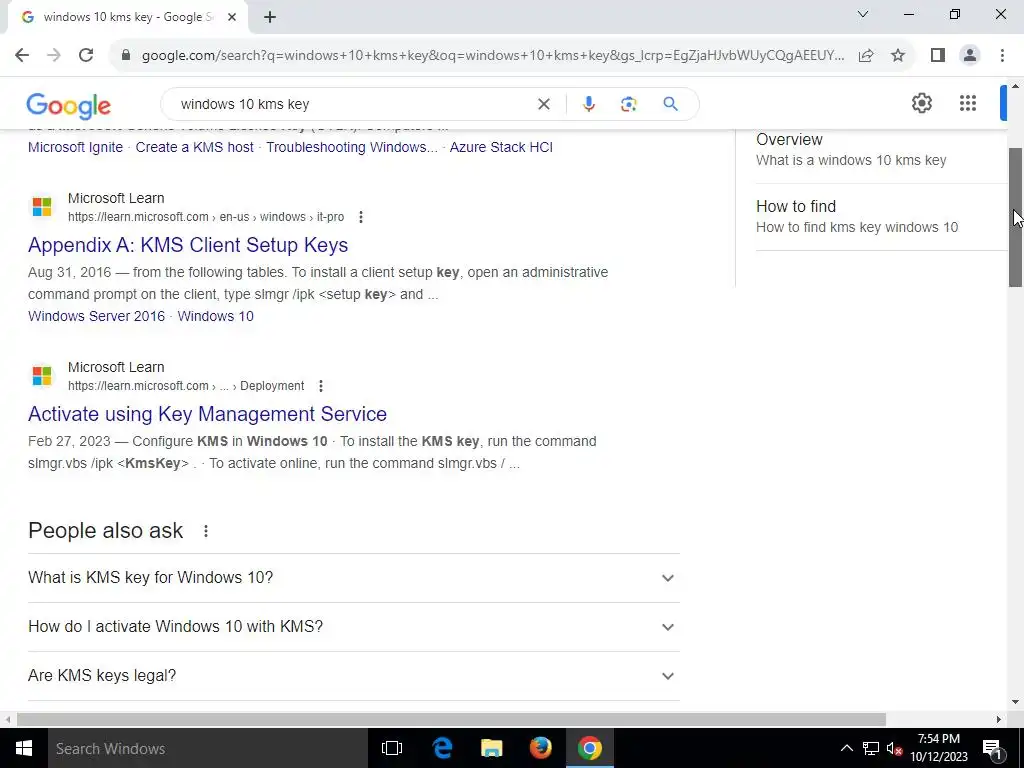This screenshot has width=1024, height=768.
Task: Show hidden system tray icons
Action: tap(846, 748)
